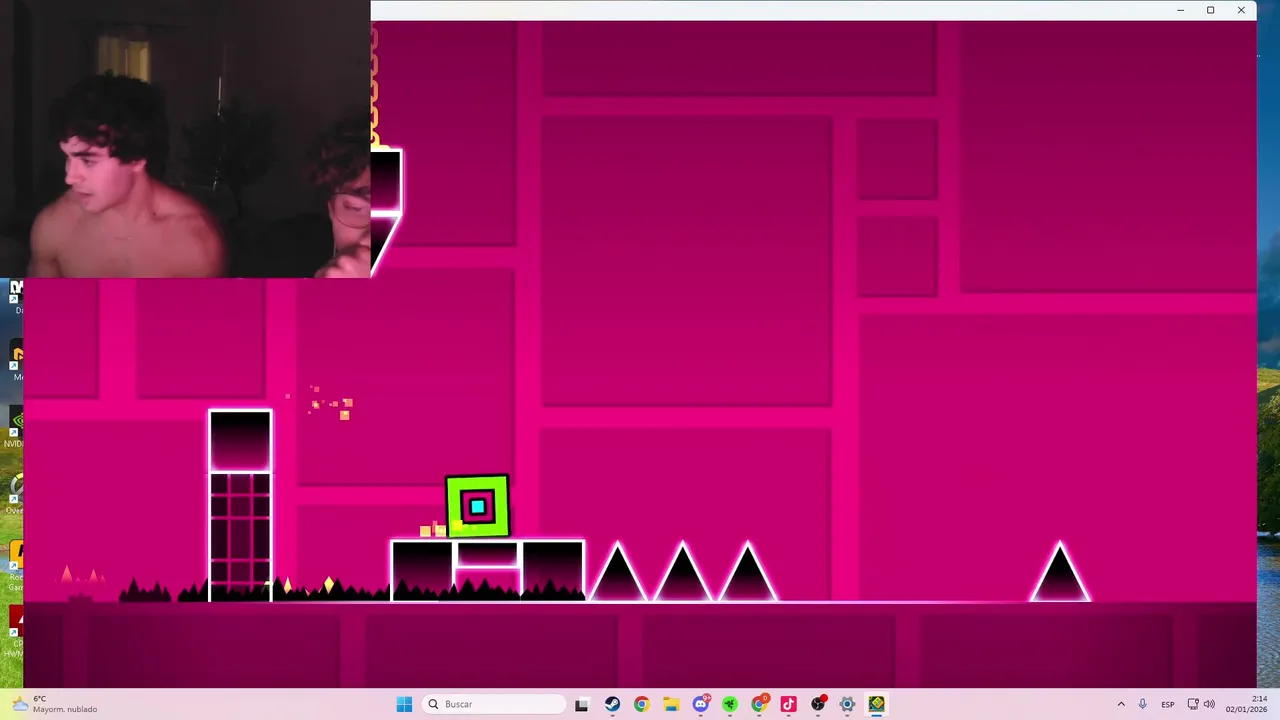
Task: Open the Windows Start menu
Action: click(404, 704)
